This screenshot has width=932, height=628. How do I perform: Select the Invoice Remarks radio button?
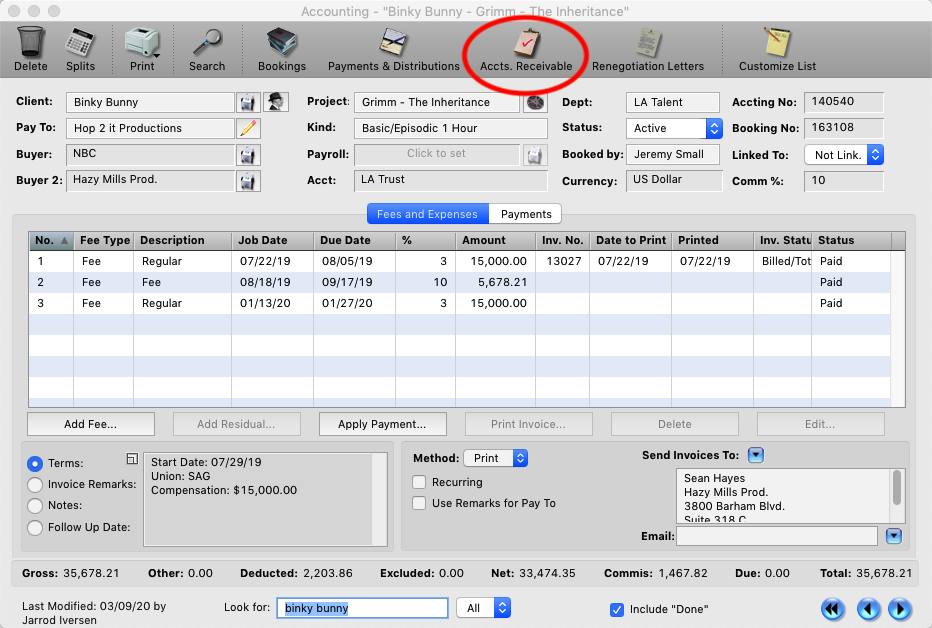point(35,485)
